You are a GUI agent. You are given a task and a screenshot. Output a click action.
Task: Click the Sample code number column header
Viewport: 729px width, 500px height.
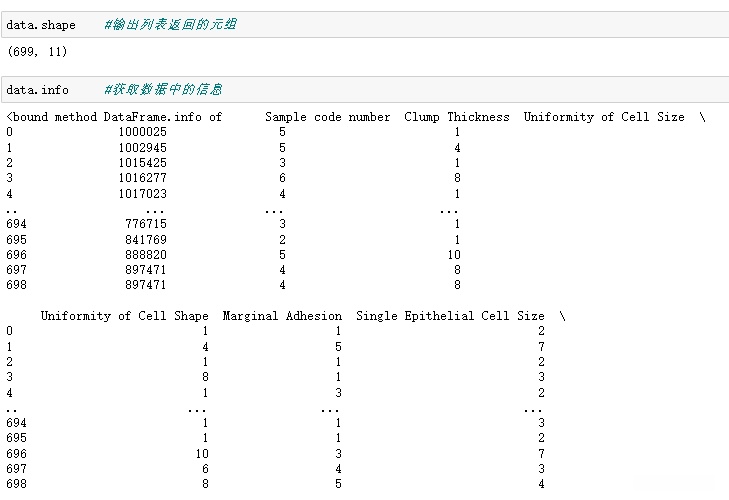point(327,117)
